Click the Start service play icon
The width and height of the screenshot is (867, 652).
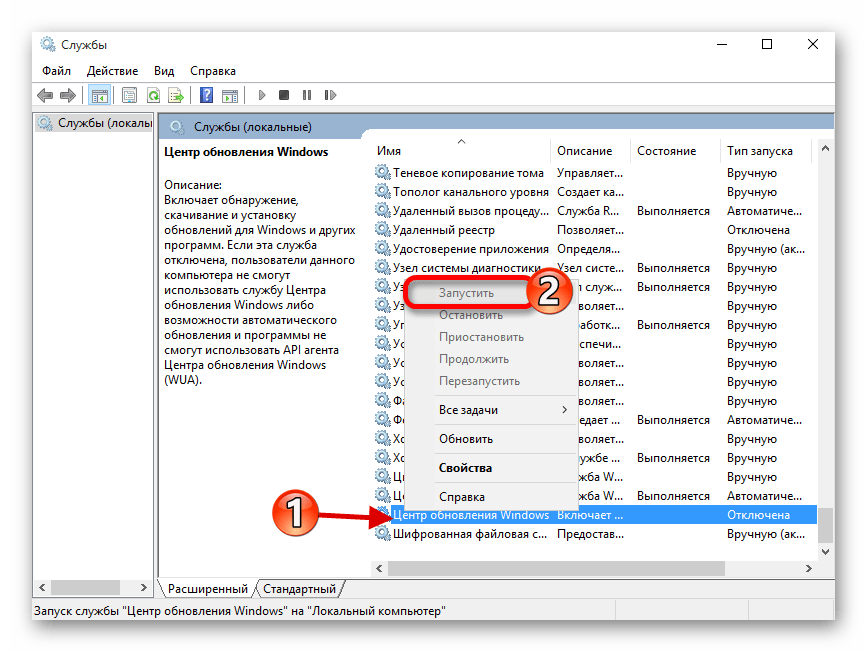click(262, 95)
